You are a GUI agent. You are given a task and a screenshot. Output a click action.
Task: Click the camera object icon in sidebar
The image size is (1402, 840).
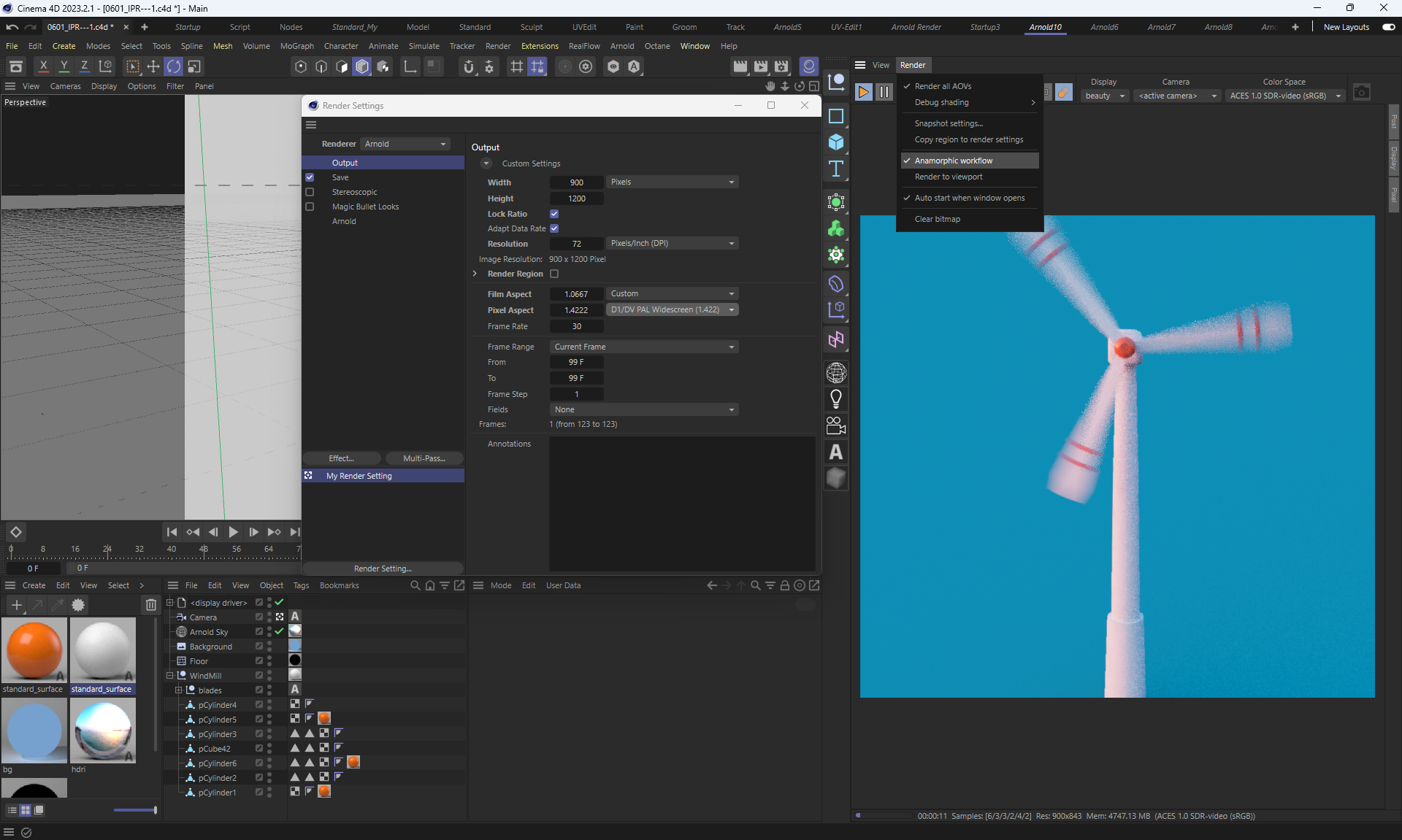[x=836, y=425]
